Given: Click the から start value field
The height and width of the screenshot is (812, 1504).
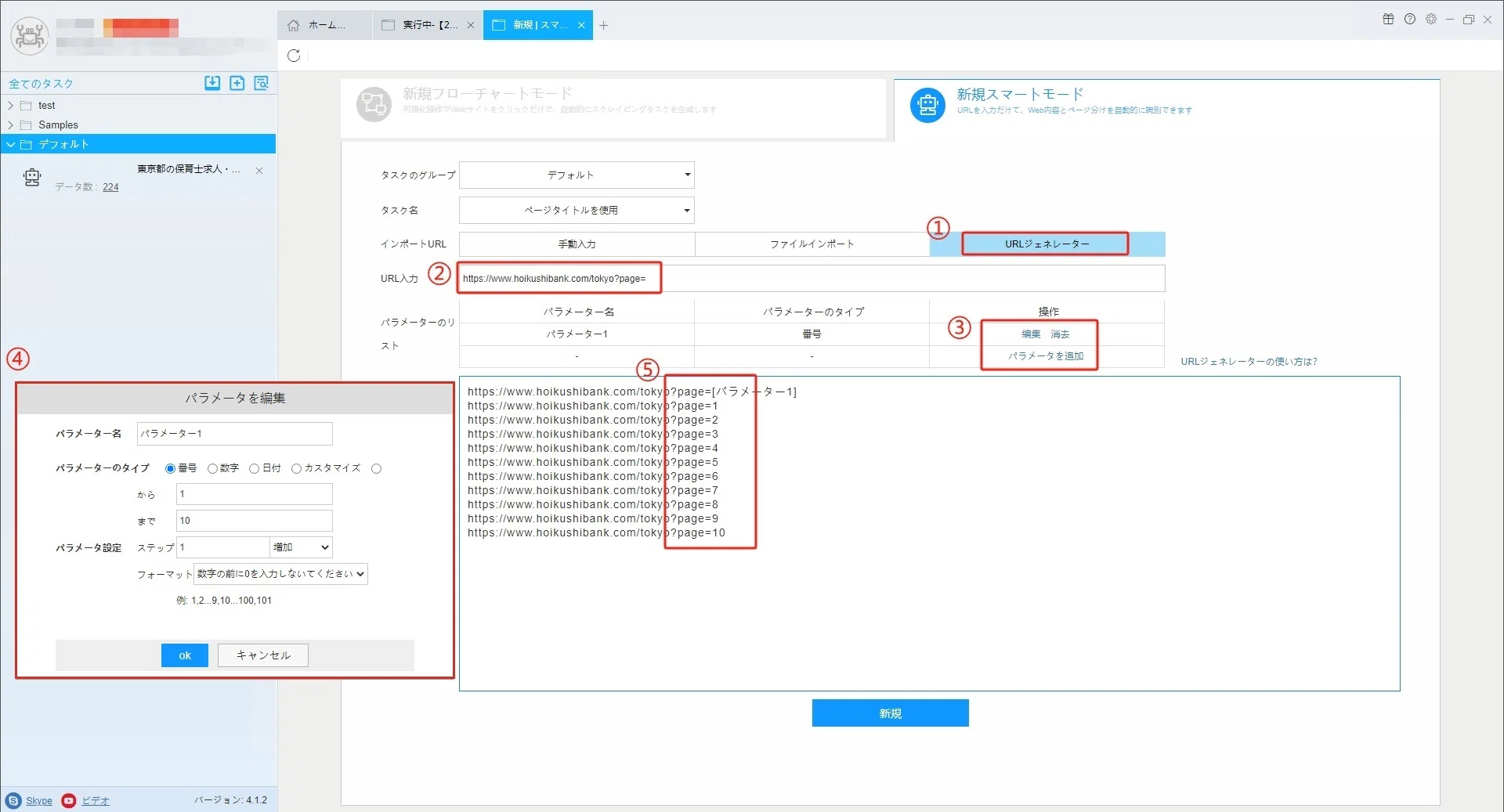Looking at the screenshot, I should pyautogui.click(x=255, y=494).
